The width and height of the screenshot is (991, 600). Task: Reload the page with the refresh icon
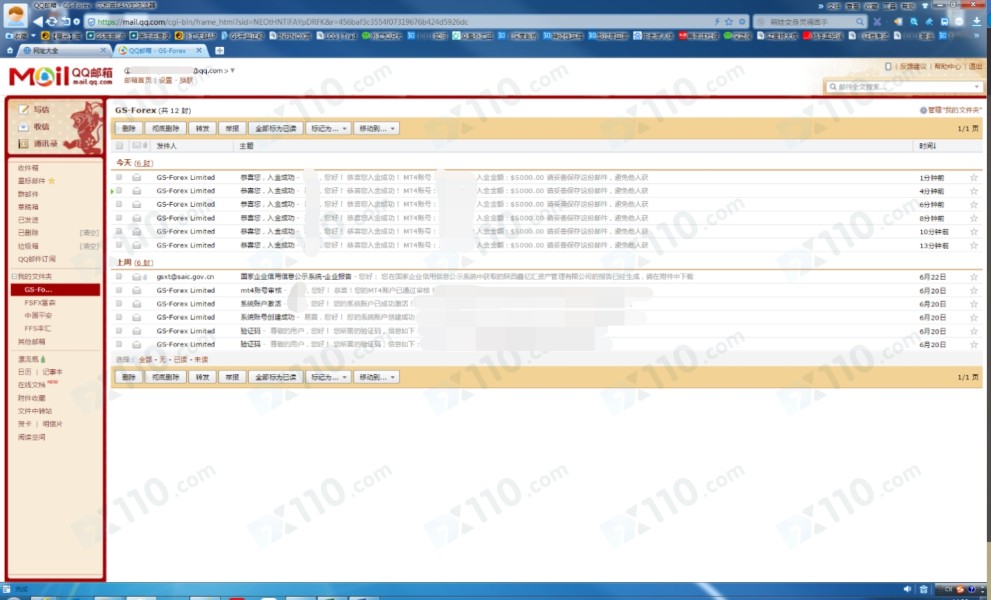(52, 21)
